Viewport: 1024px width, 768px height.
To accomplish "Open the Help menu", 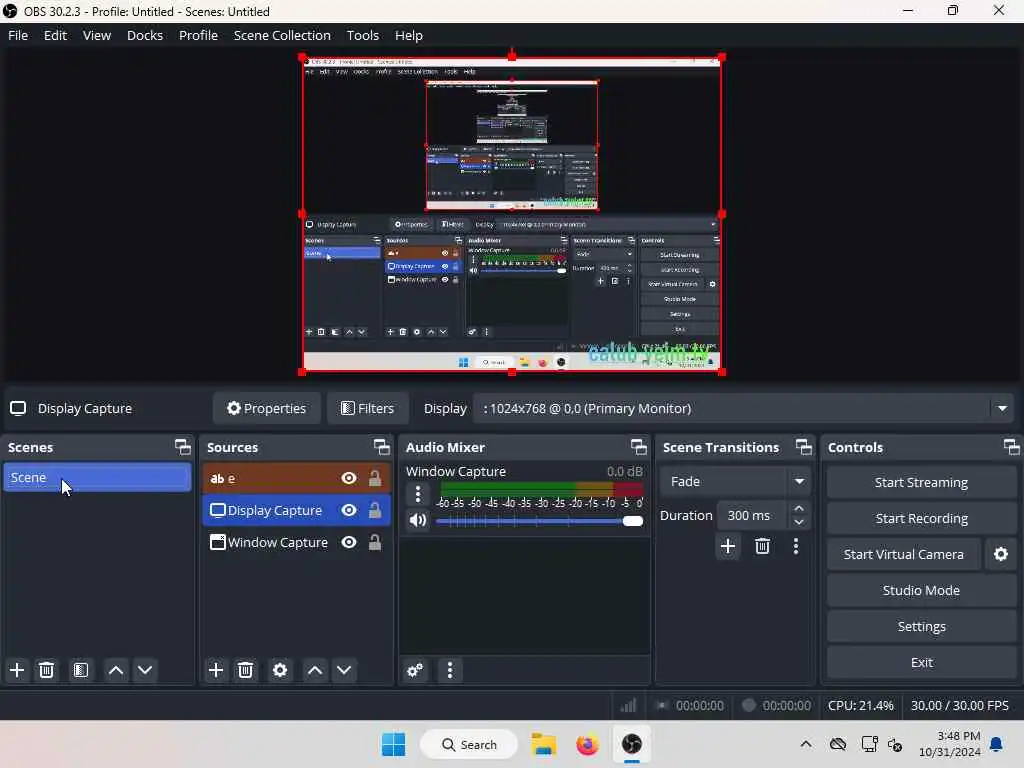I will 409,35.
